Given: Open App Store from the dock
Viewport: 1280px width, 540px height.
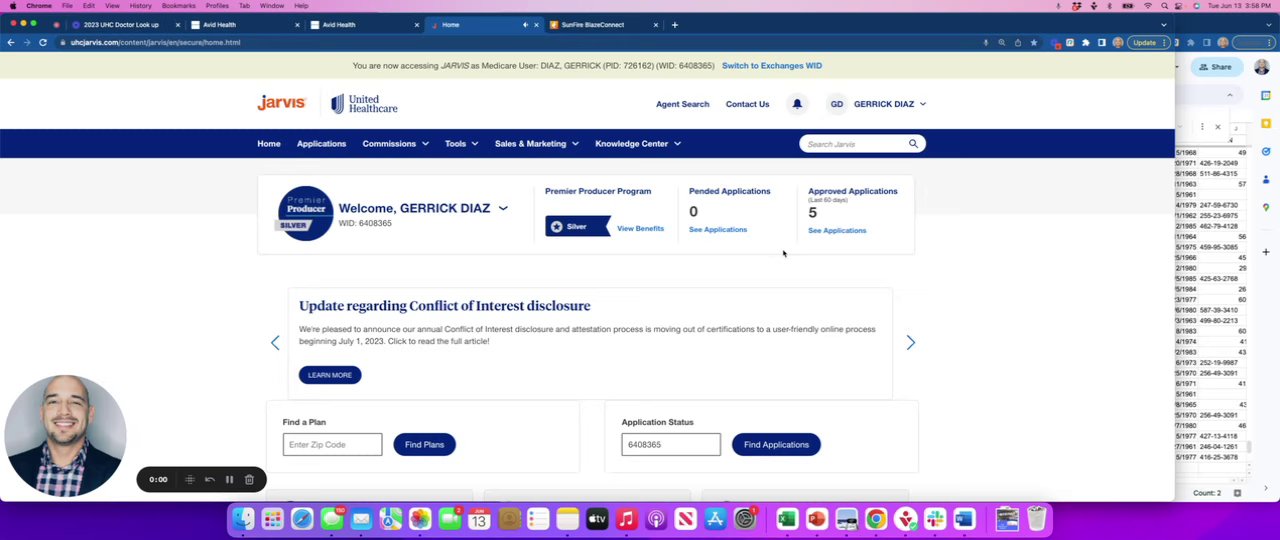Looking at the screenshot, I should point(715,519).
